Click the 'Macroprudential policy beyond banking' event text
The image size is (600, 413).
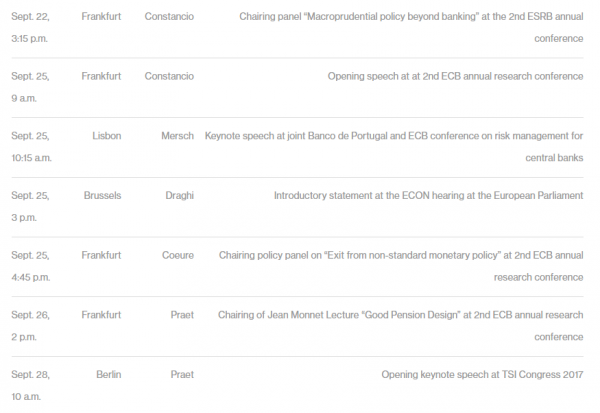(x=411, y=28)
